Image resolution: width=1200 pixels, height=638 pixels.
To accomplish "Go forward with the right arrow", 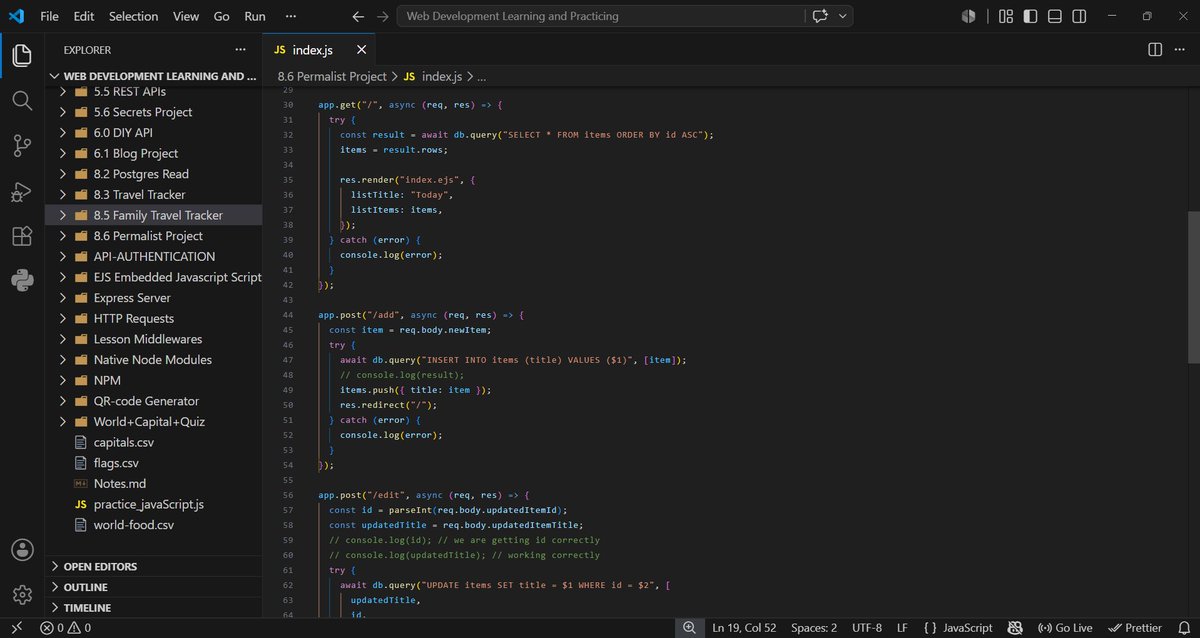I will [382, 16].
